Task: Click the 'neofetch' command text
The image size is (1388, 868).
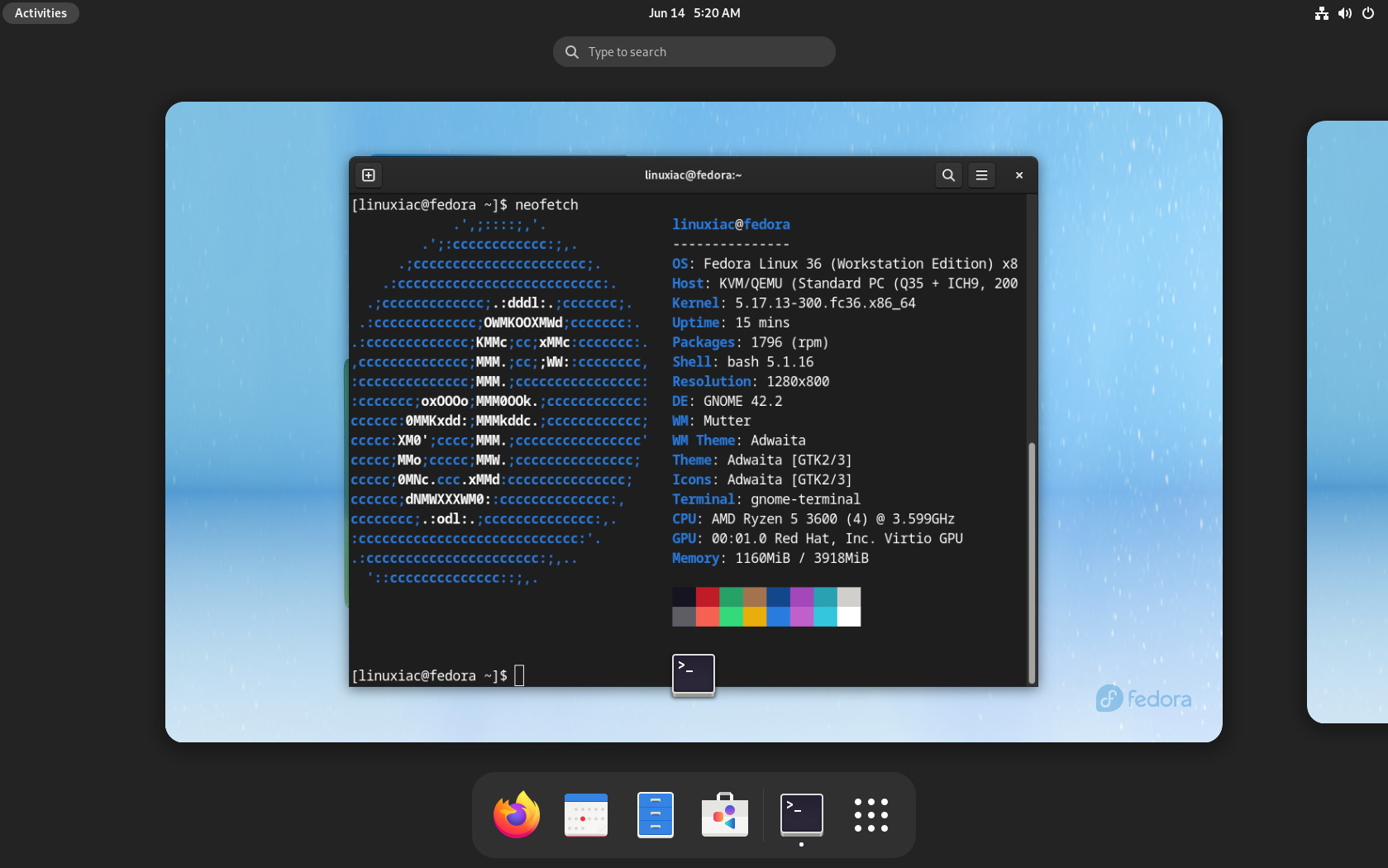Action: (x=546, y=205)
